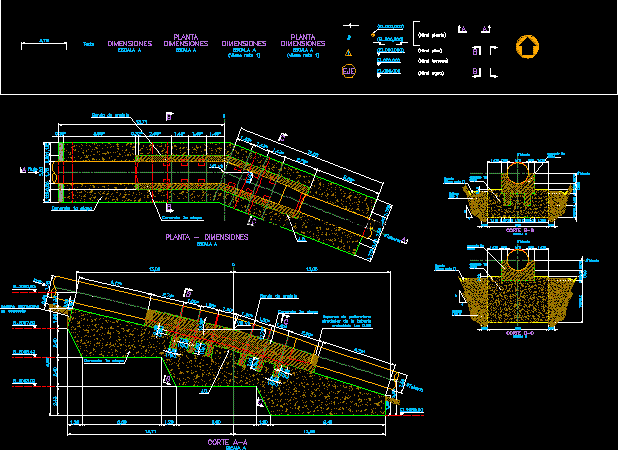Select section mark B below the plan view
This screenshot has height=450, width=618.
[169, 207]
